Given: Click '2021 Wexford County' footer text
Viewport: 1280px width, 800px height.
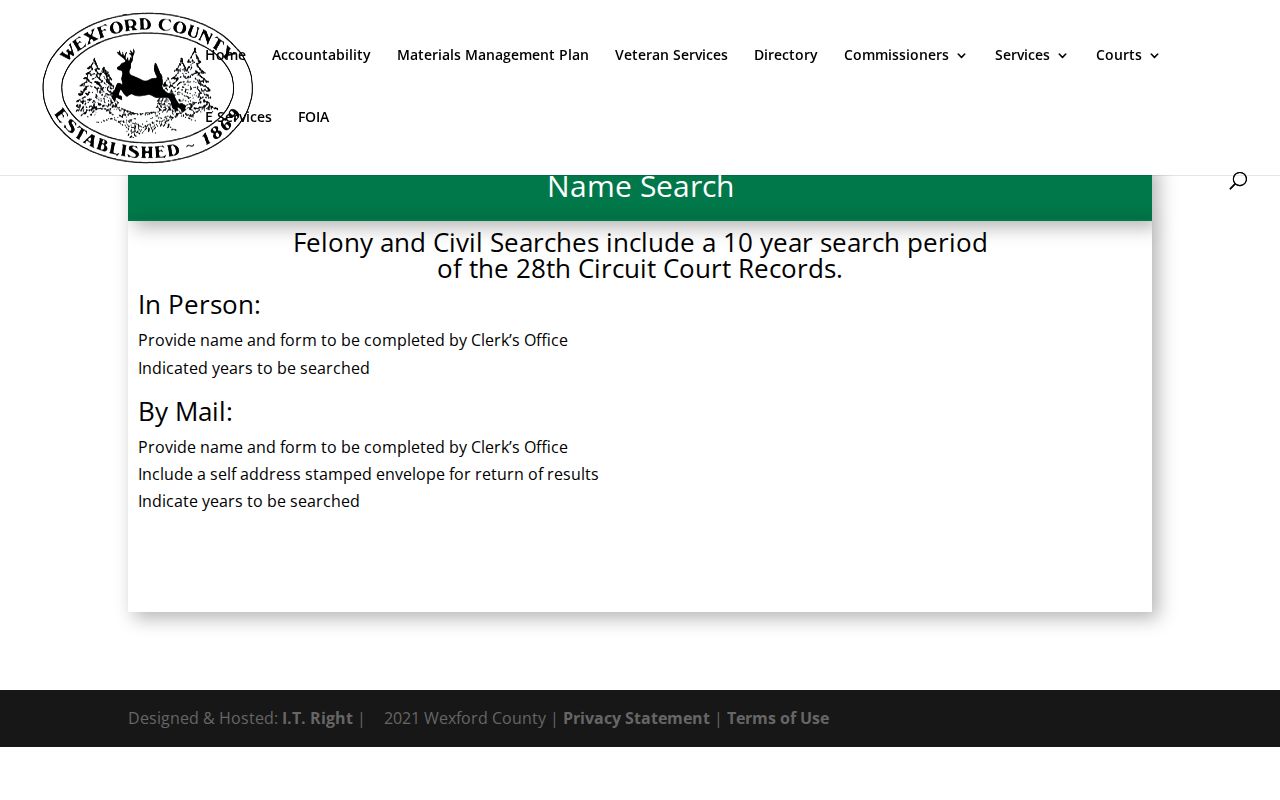Looking at the screenshot, I should (465, 718).
